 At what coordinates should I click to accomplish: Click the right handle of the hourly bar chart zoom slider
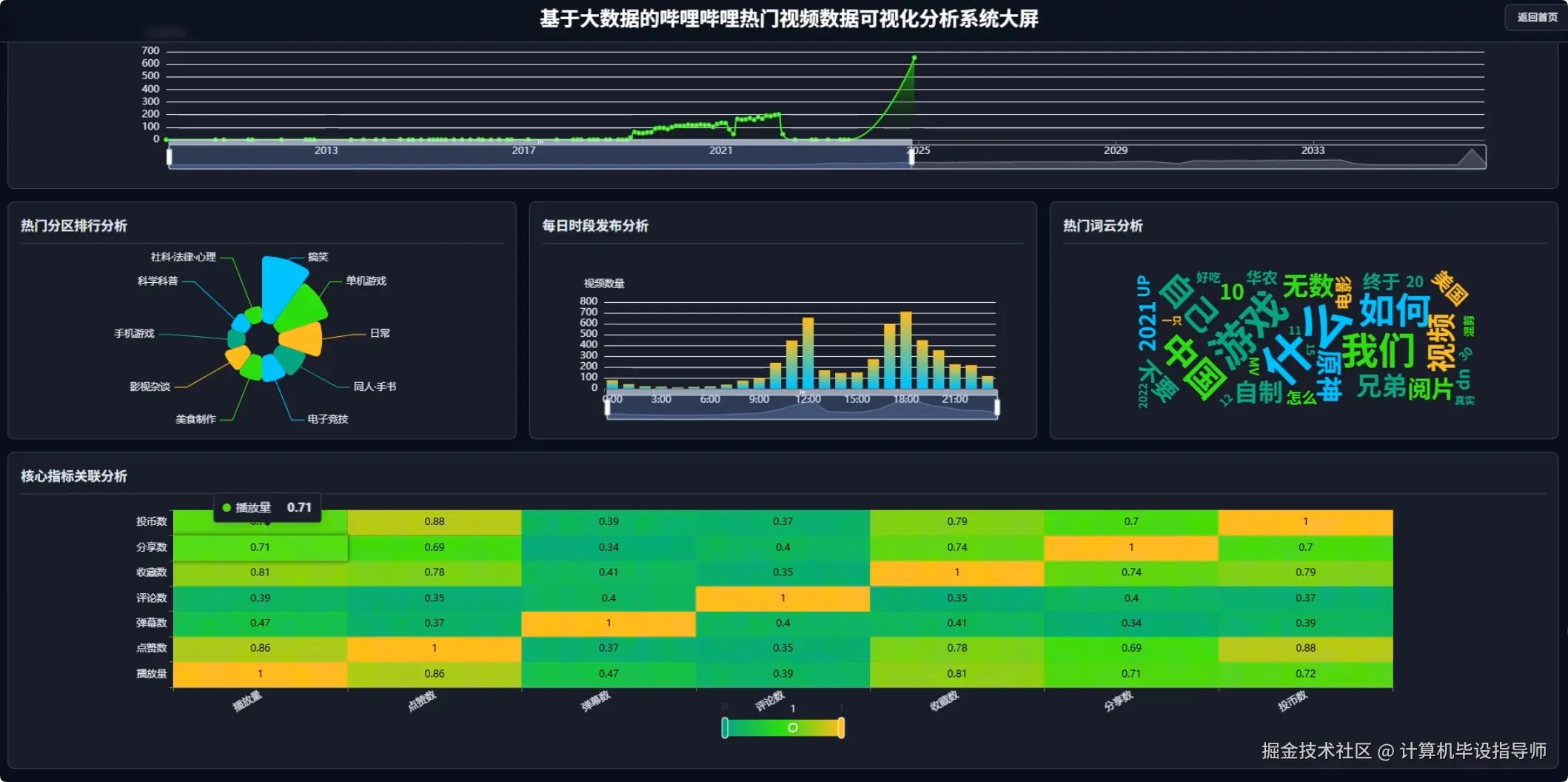coord(997,407)
